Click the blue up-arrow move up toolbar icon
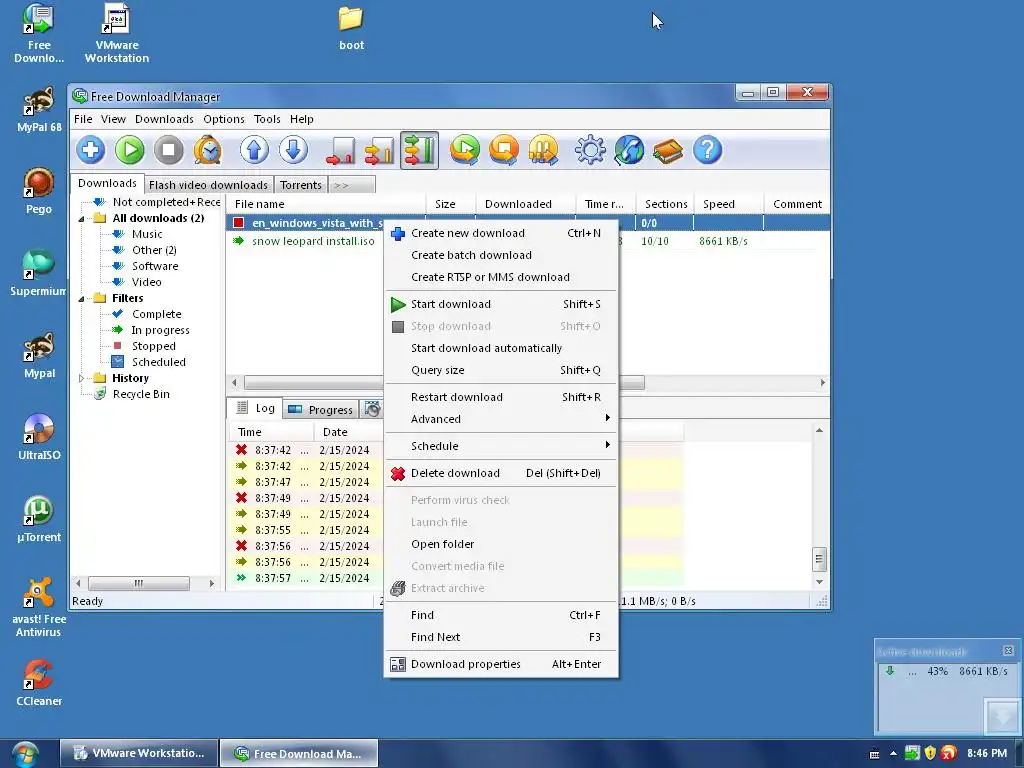Image resolution: width=1024 pixels, height=768 pixels. point(255,151)
